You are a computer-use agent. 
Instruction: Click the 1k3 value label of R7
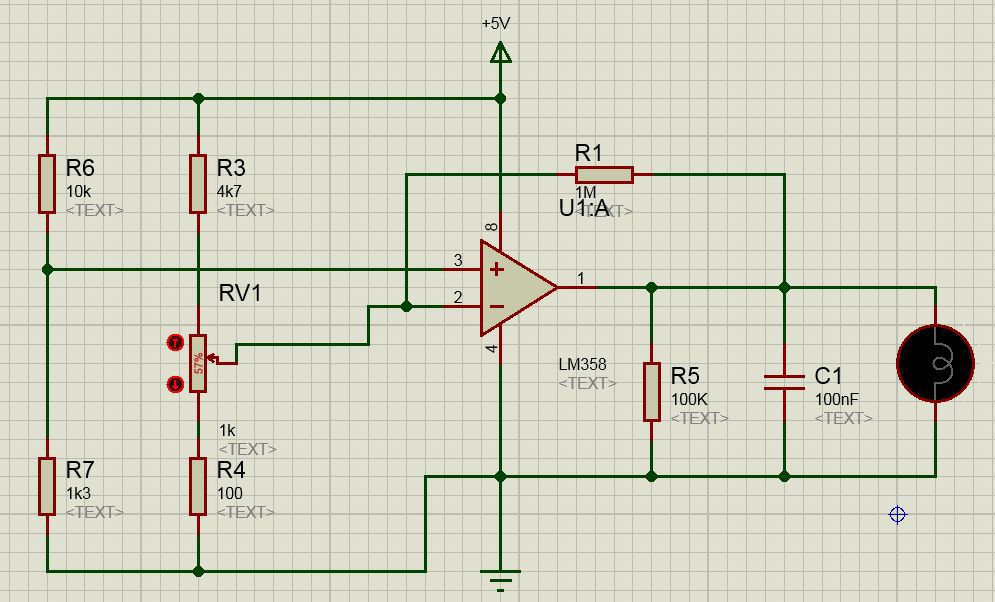(x=79, y=493)
